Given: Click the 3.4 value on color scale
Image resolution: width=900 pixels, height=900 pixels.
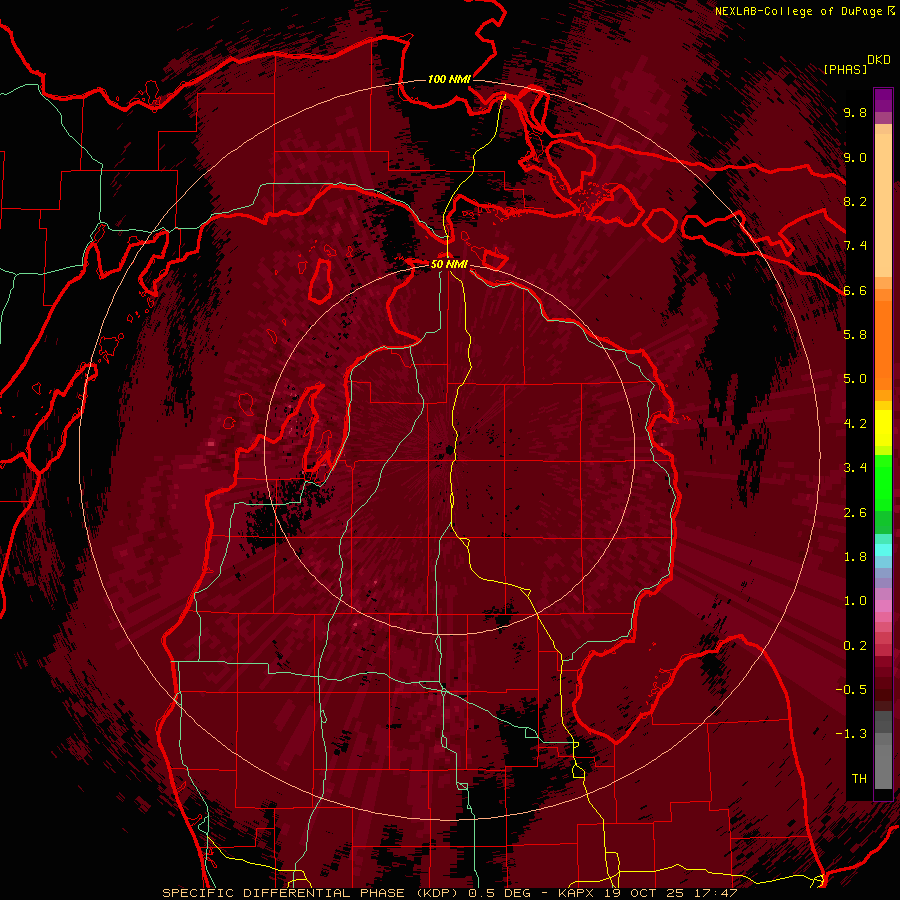Looking at the screenshot, I should [x=855, y=468].
